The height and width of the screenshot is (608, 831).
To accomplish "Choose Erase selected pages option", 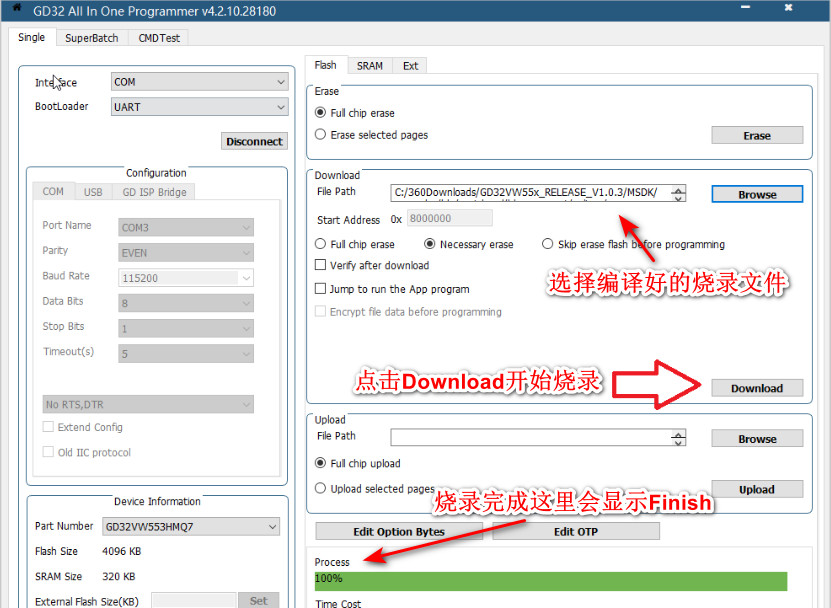I will [321, 134].
